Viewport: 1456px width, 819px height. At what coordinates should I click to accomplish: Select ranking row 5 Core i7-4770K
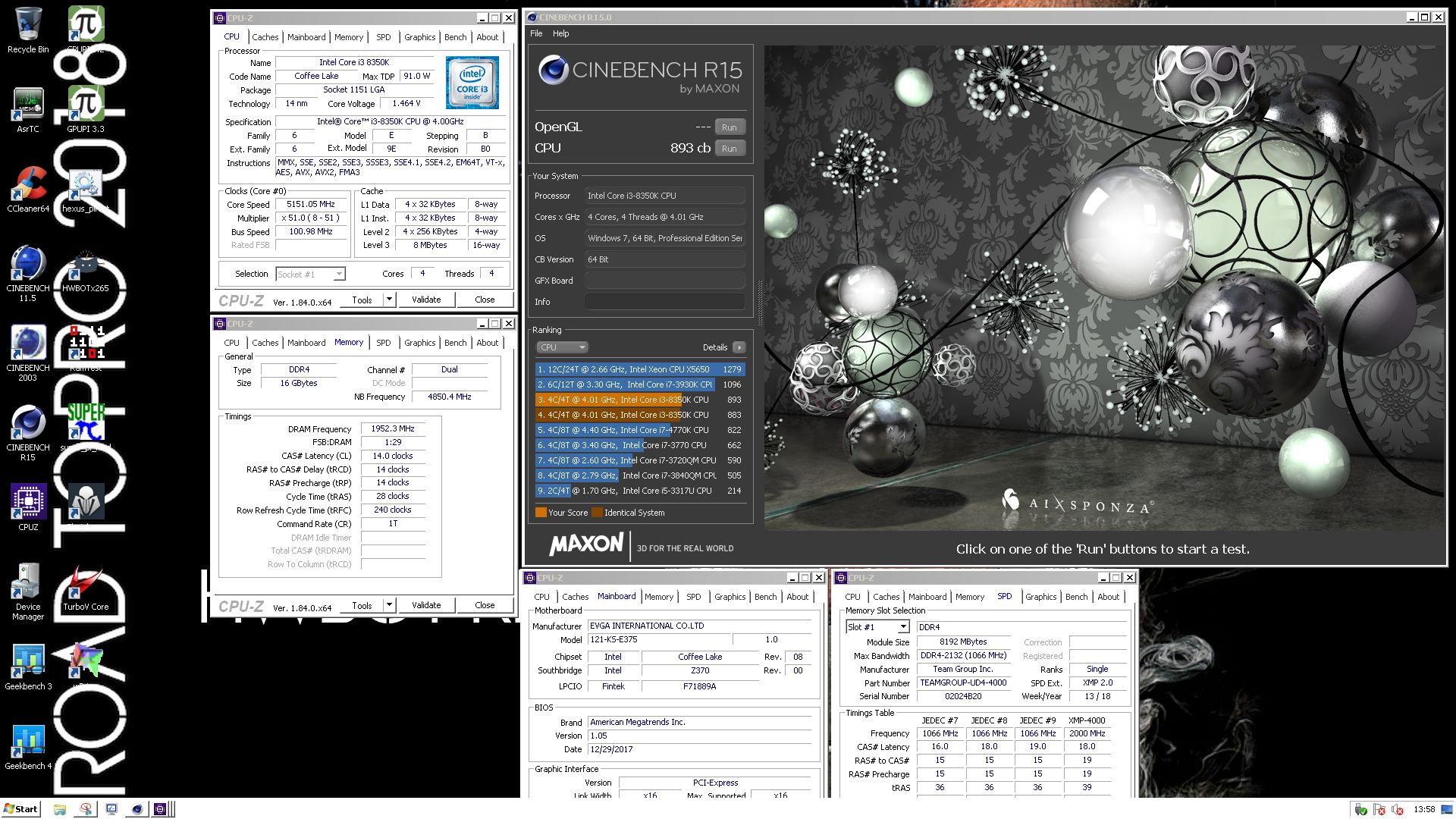tap(640, 430)
